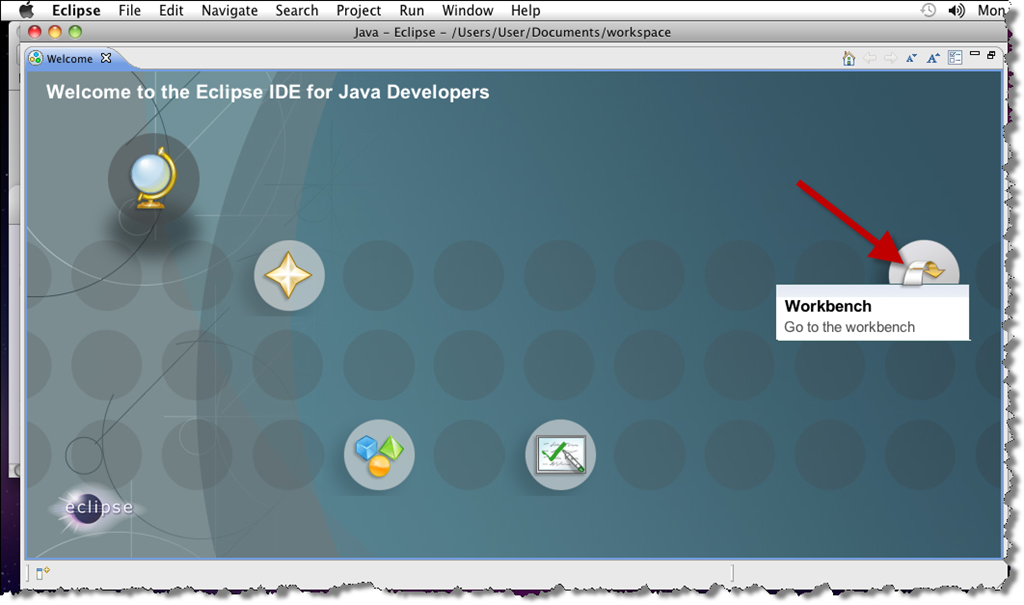The height and width of the screenshot is (605, 1024).
Task: Open the Customize page toolbar icon
Action: point(955,57)
